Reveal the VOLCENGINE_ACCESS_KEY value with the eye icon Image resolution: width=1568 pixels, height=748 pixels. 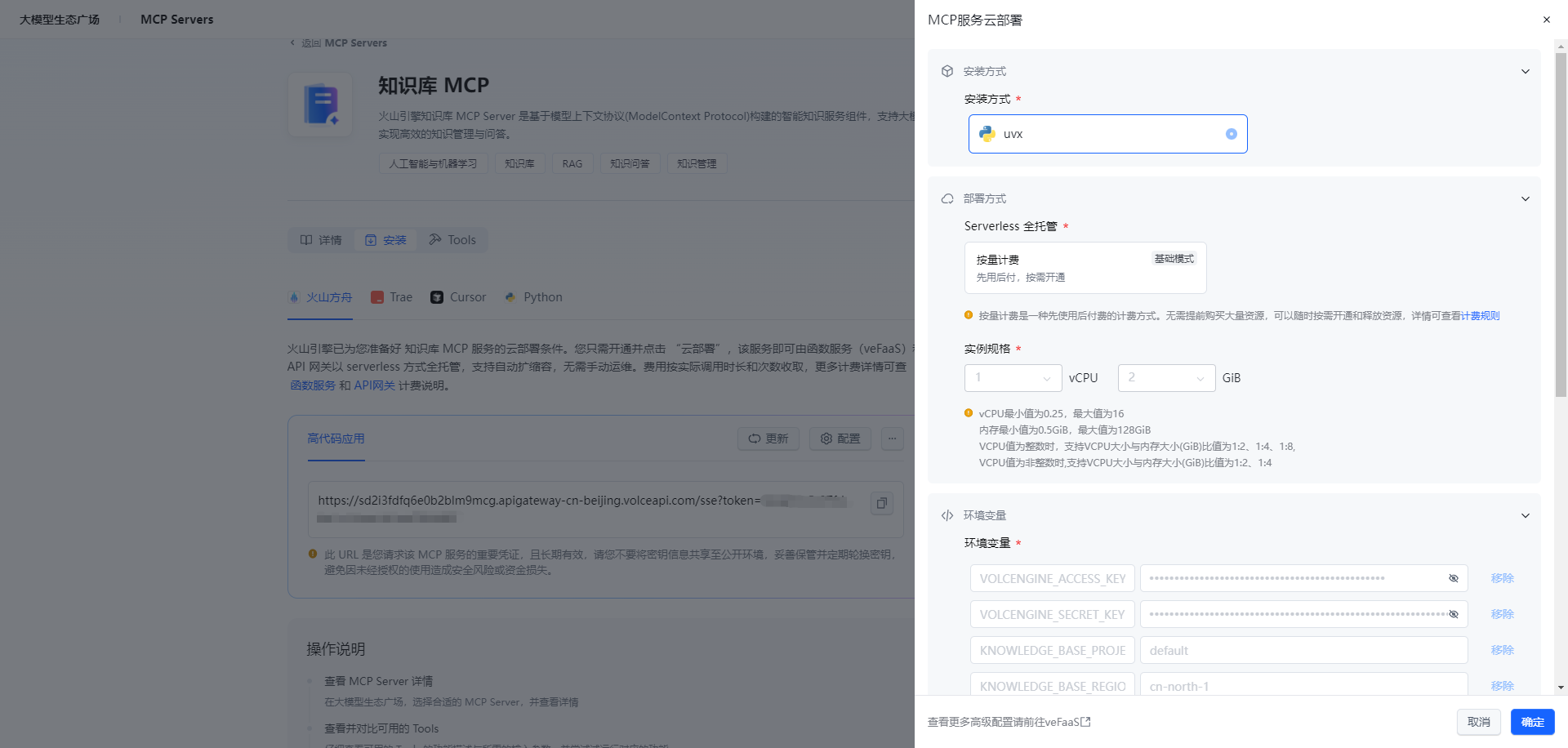tap(1454, 578)
